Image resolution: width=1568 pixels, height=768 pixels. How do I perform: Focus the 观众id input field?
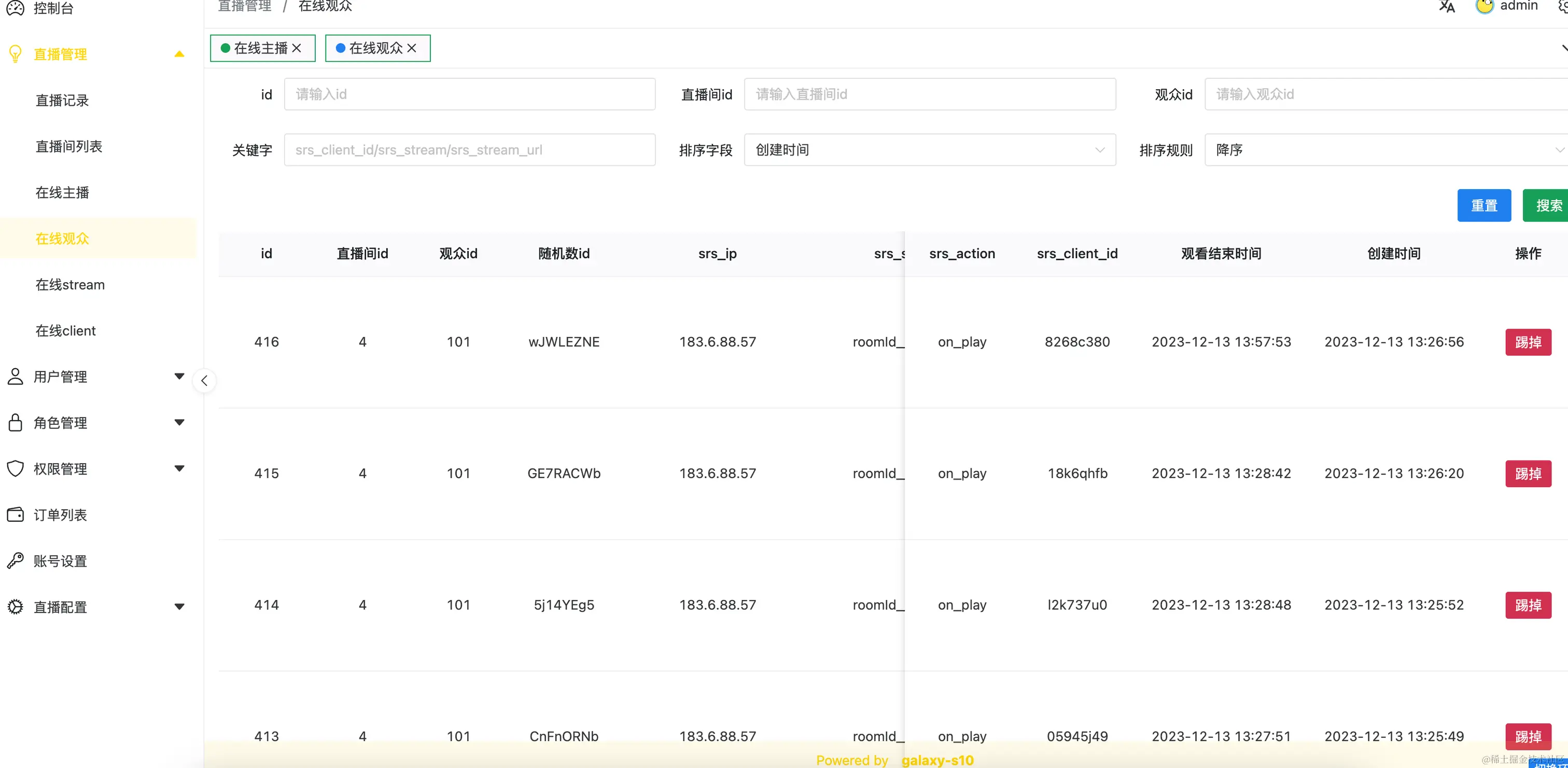[x=1386, y=94]
